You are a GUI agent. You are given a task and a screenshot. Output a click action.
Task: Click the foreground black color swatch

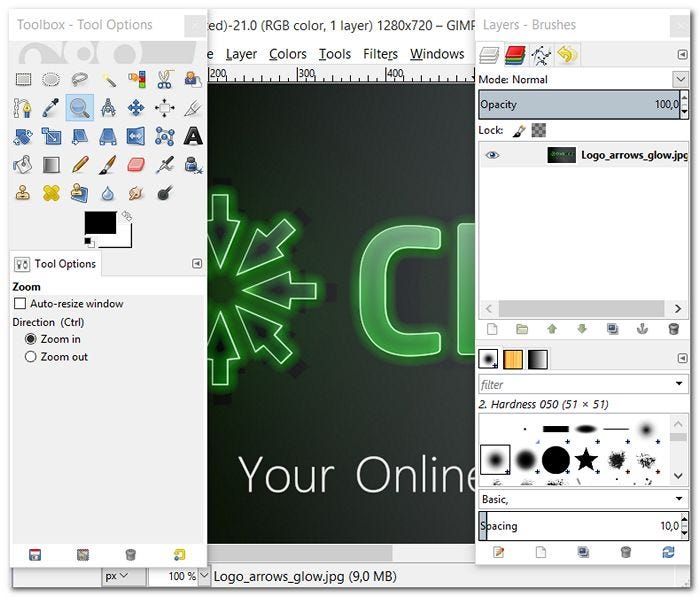click(100, 222)
